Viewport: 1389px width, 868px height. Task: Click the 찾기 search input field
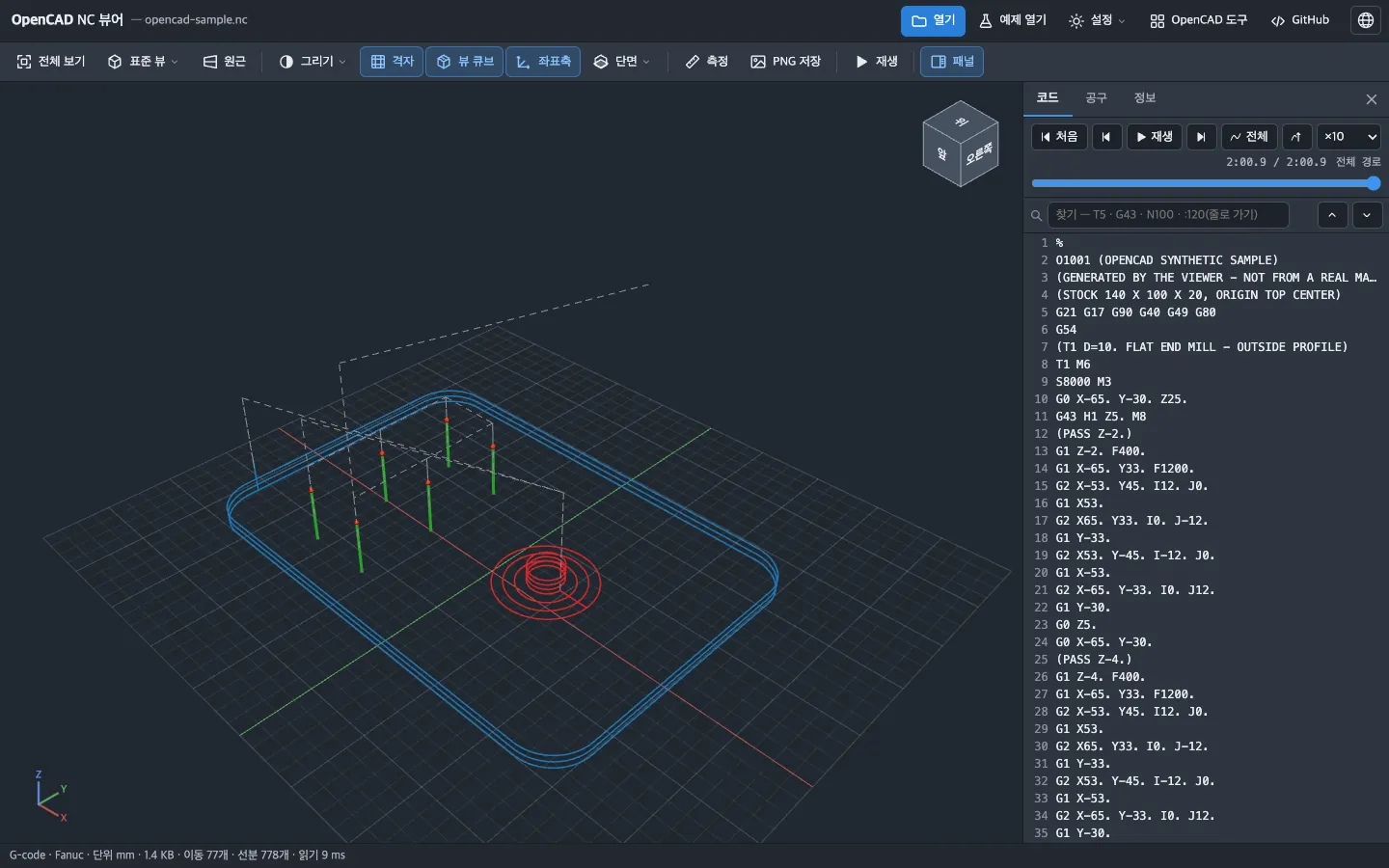[x=1168, y=215]
